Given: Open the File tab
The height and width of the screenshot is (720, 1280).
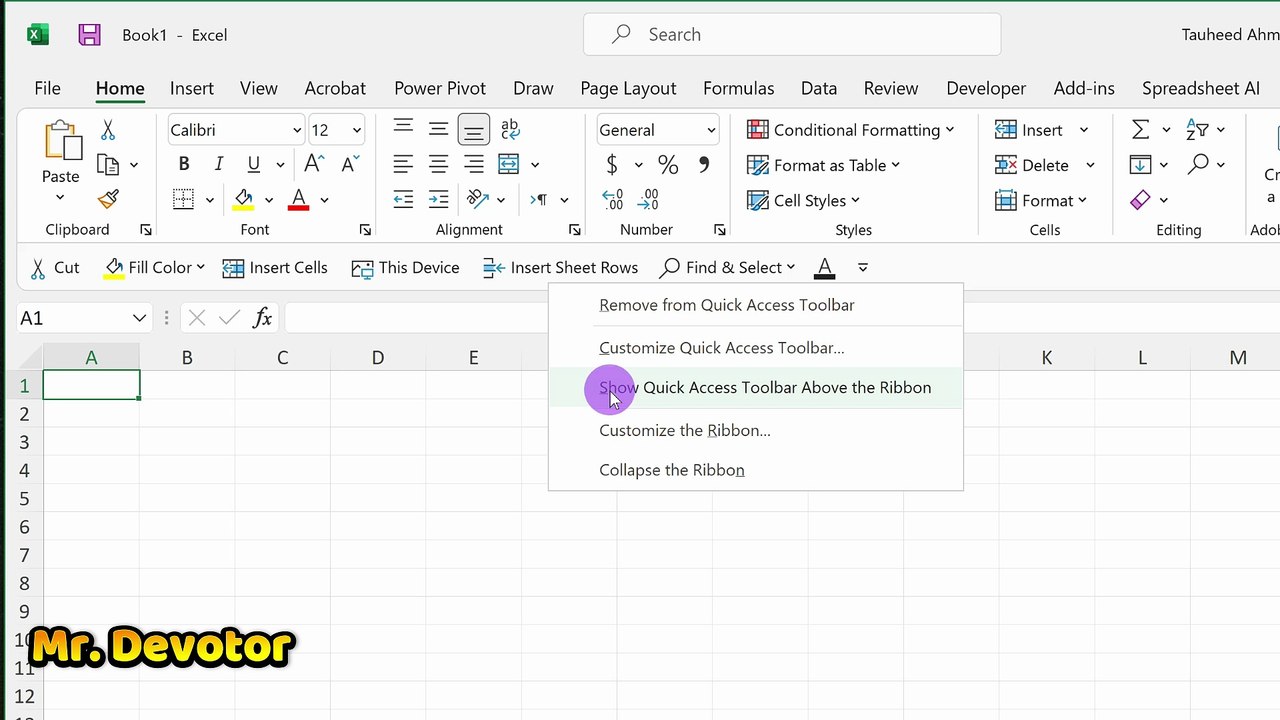Looking at the screenshot, I should 47,88.
